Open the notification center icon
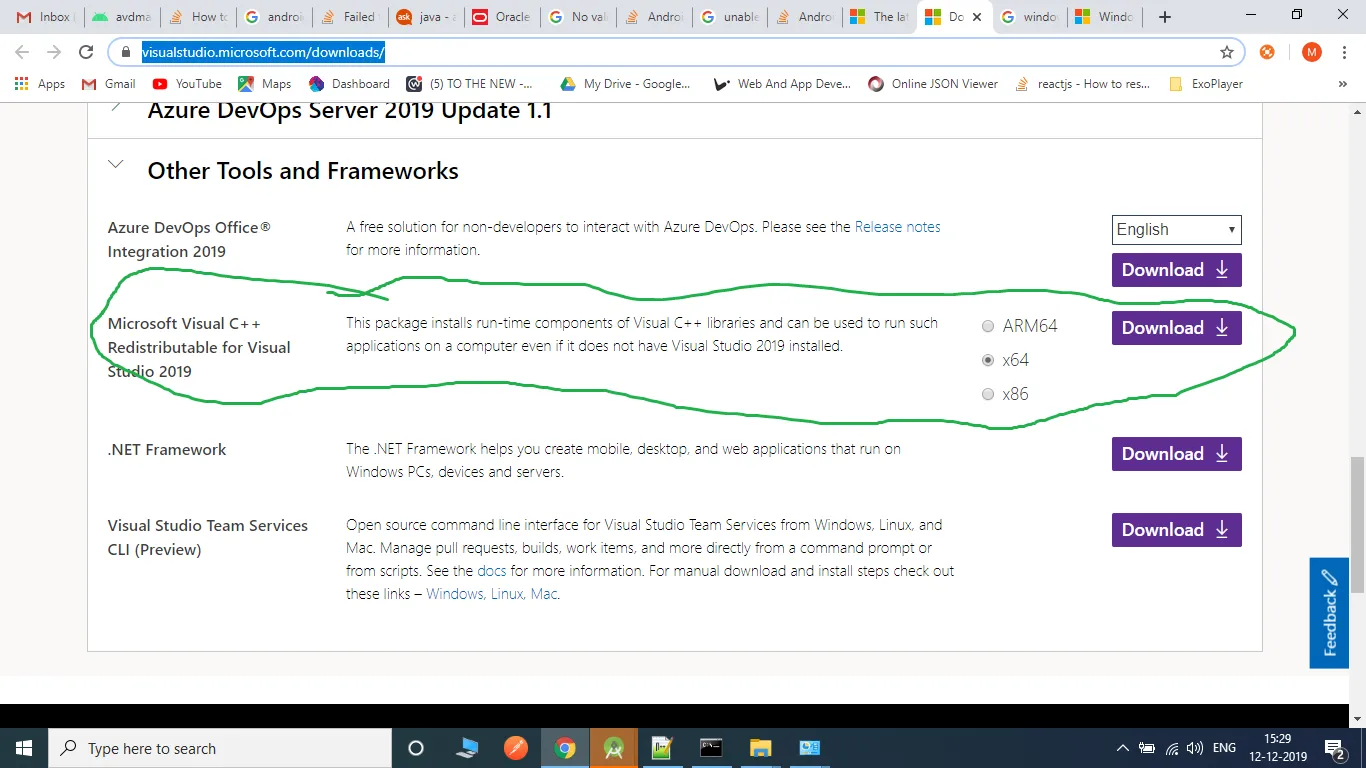 1335,748
